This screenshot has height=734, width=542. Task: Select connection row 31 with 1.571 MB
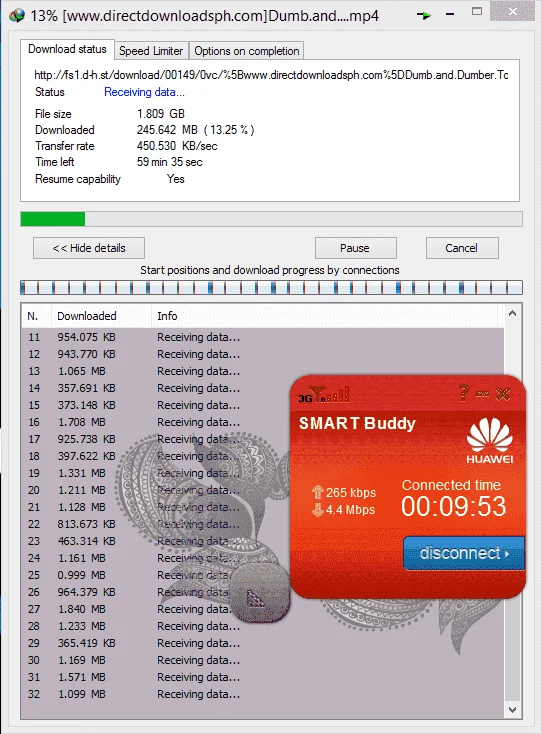(263, 677)
